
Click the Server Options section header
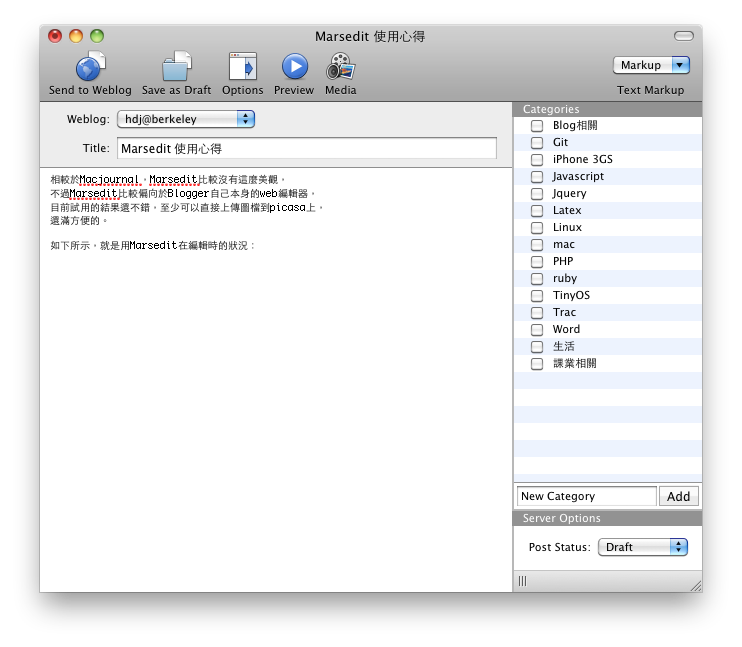point(608,518)
